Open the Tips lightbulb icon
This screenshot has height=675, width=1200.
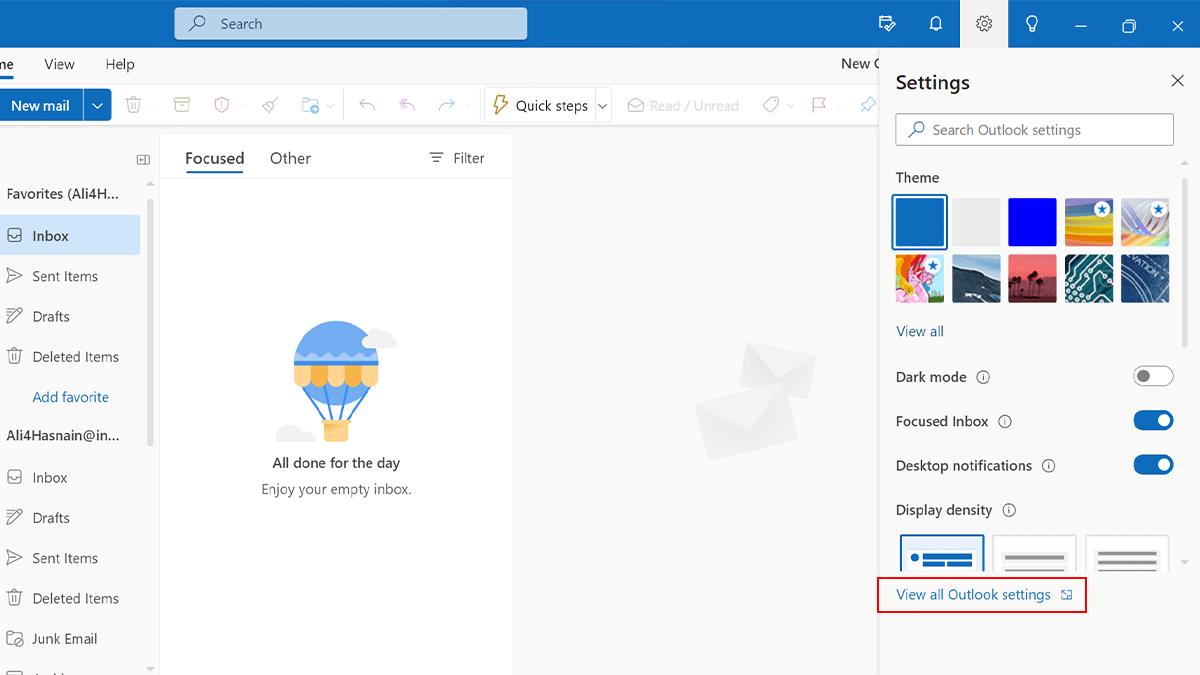pyautogui.click(x=1032, y=24)
